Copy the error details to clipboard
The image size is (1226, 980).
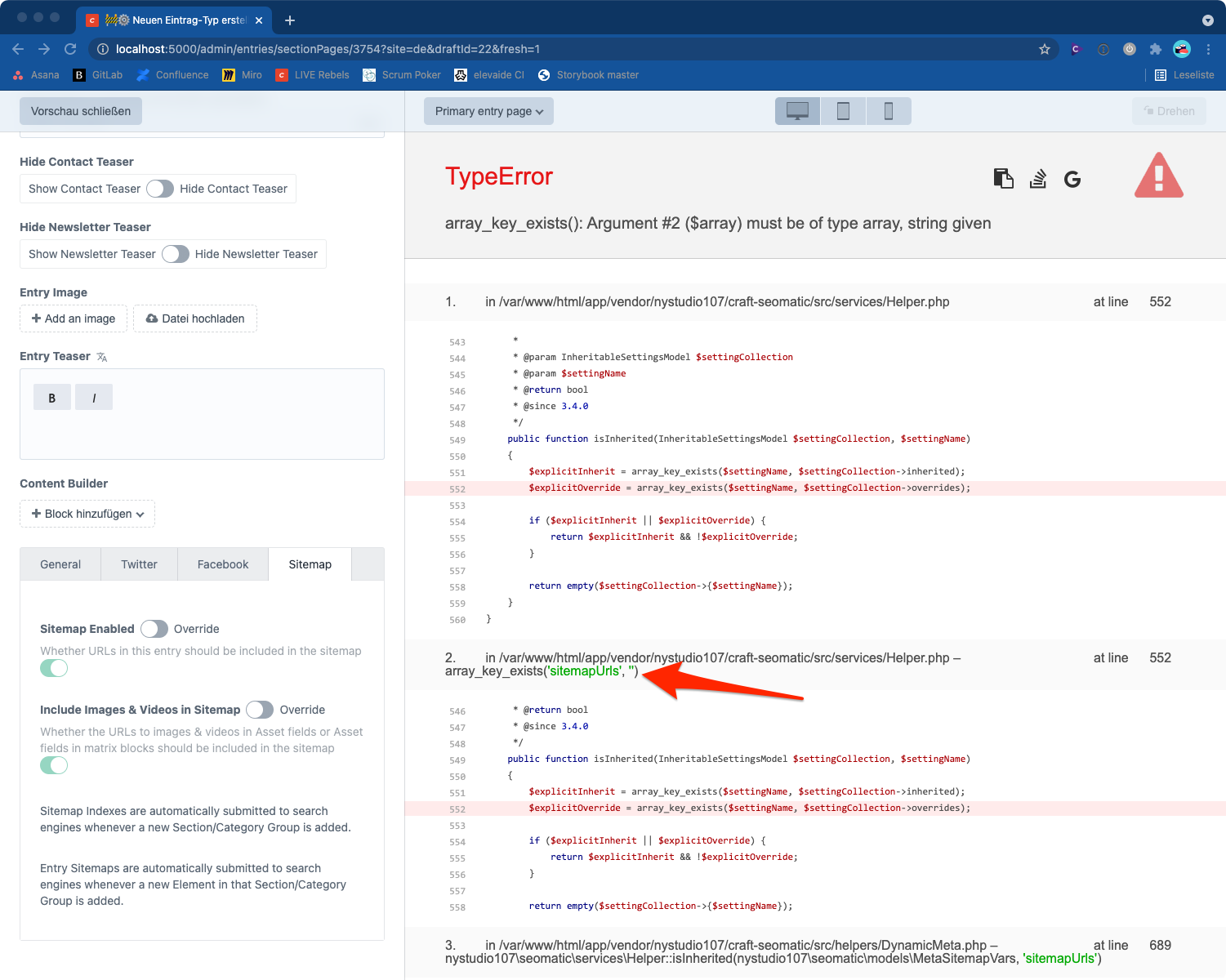click(1004, 178)
